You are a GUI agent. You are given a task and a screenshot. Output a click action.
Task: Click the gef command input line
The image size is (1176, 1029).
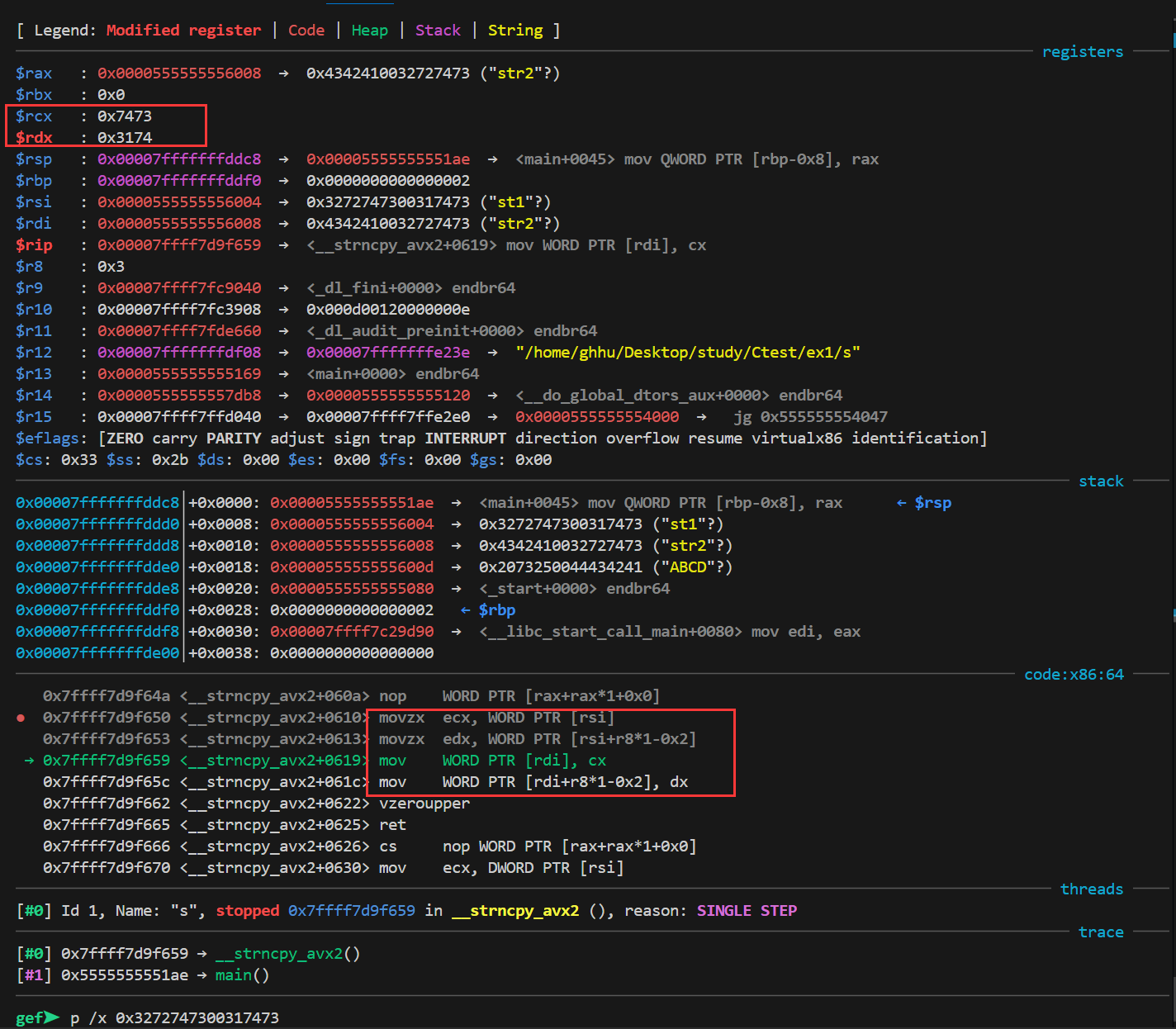coord(175,1017)
